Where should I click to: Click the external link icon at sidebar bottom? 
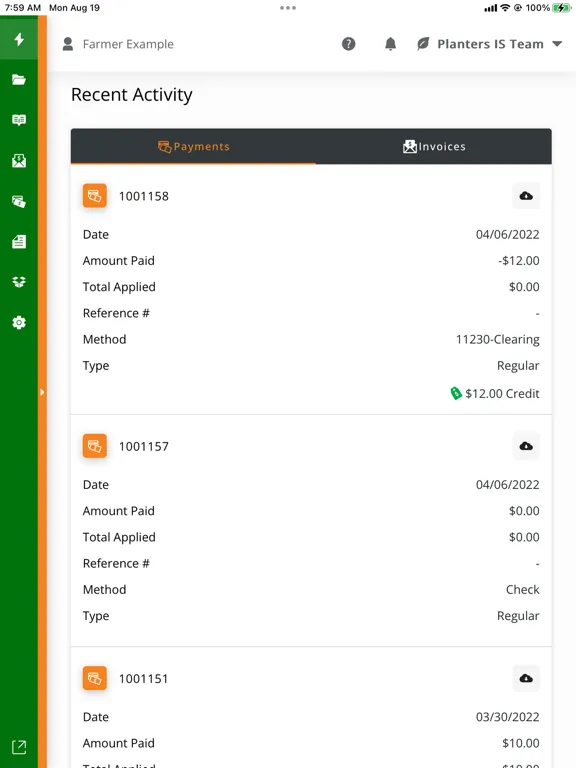(x=19, y=747)
